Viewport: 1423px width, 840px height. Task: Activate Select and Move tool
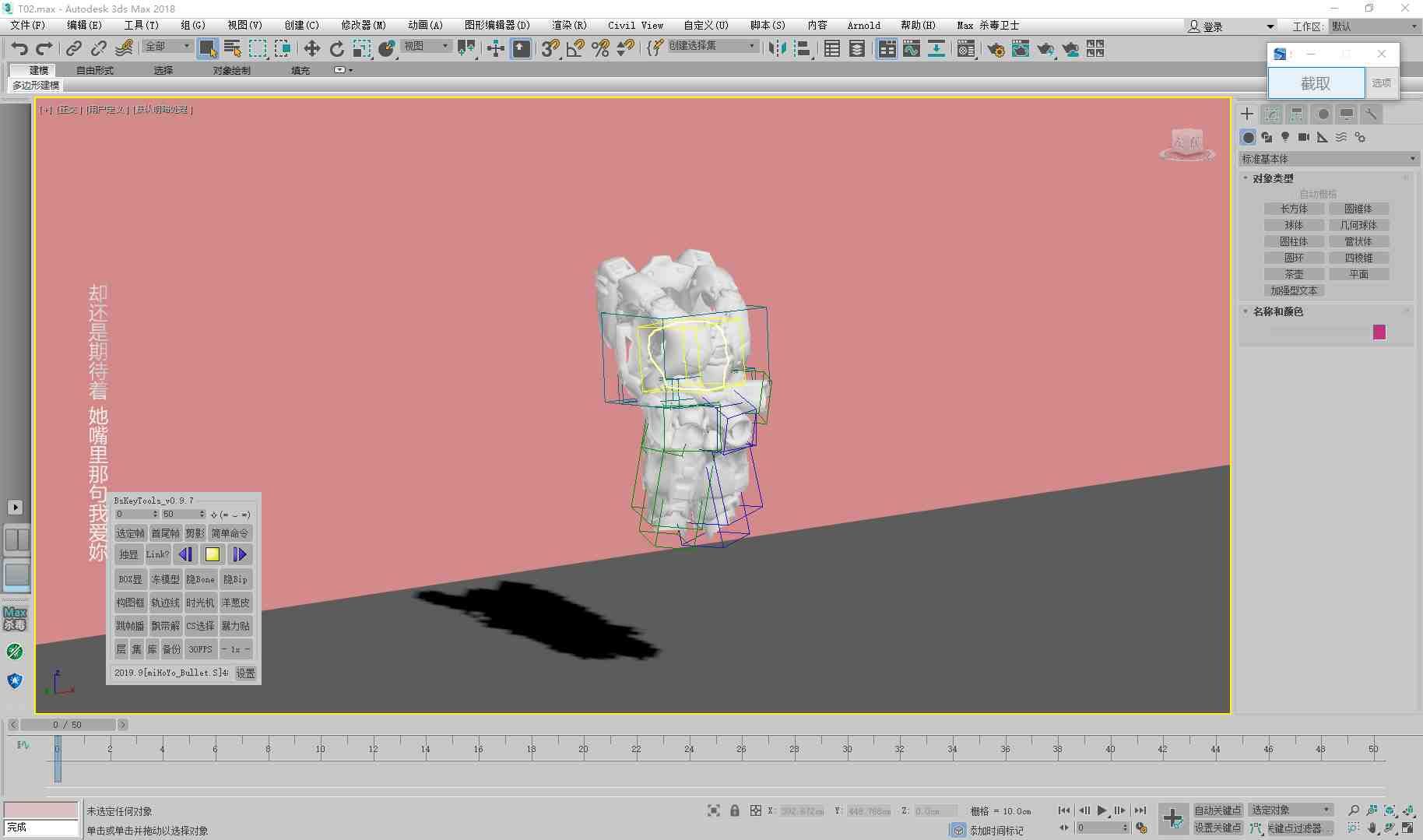coord(311,48)
